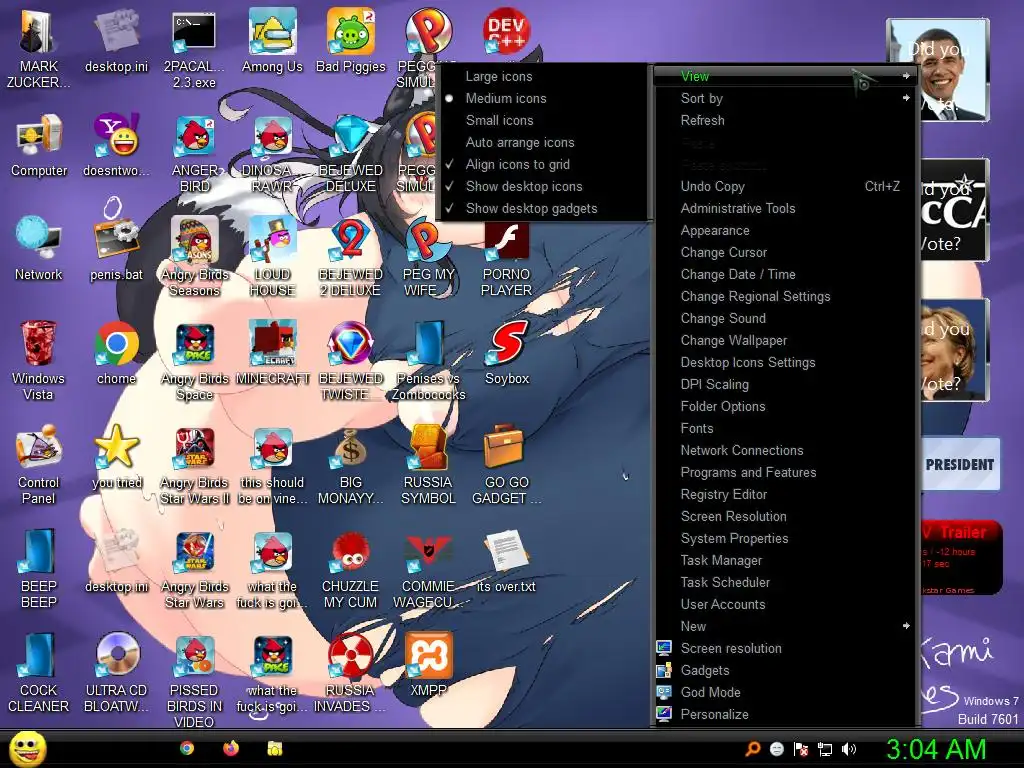Toggle Show desktop gadgets
Screen dimensions: 1024x768
(544, 208)
